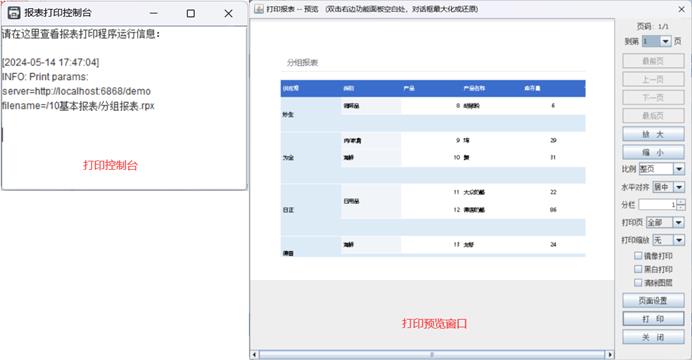Click the right arrow of preview scrollbar
The height and width of the screenshot is (360, 692).
click(610, 354)
